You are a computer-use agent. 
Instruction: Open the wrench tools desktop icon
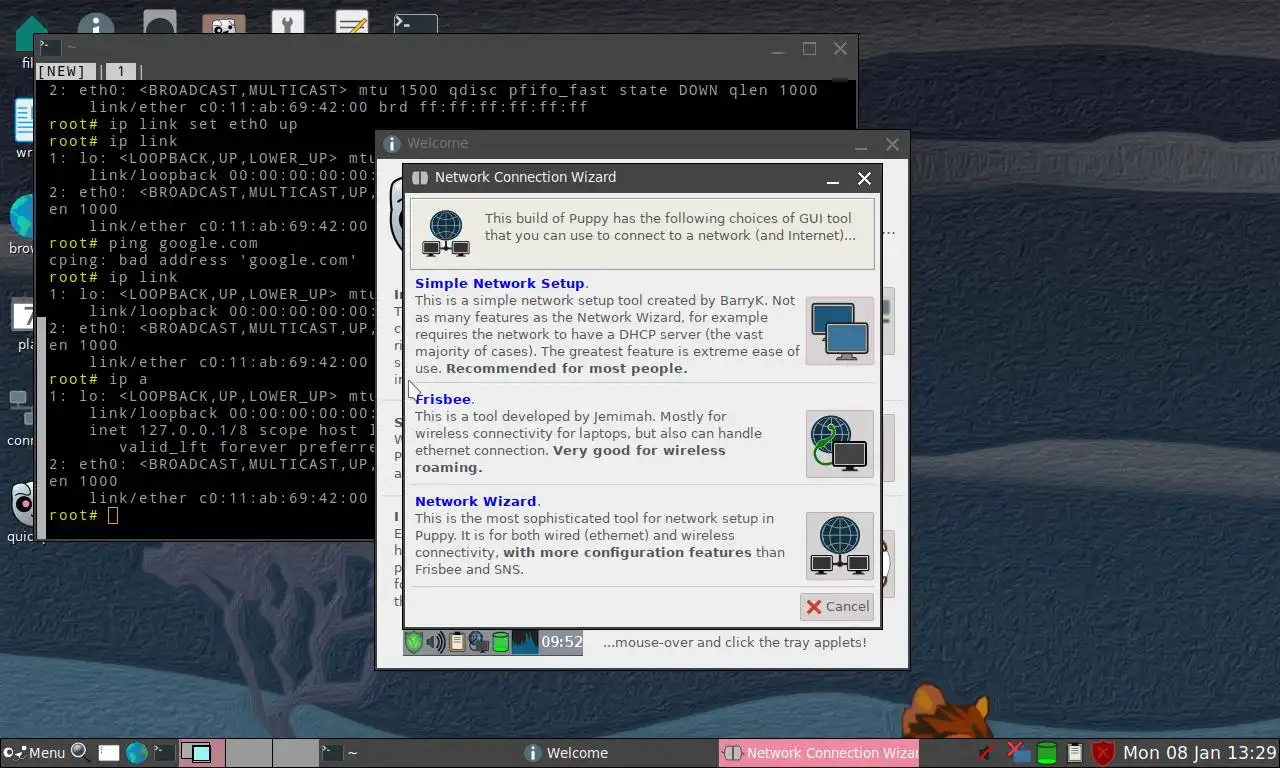coord(288,23)
